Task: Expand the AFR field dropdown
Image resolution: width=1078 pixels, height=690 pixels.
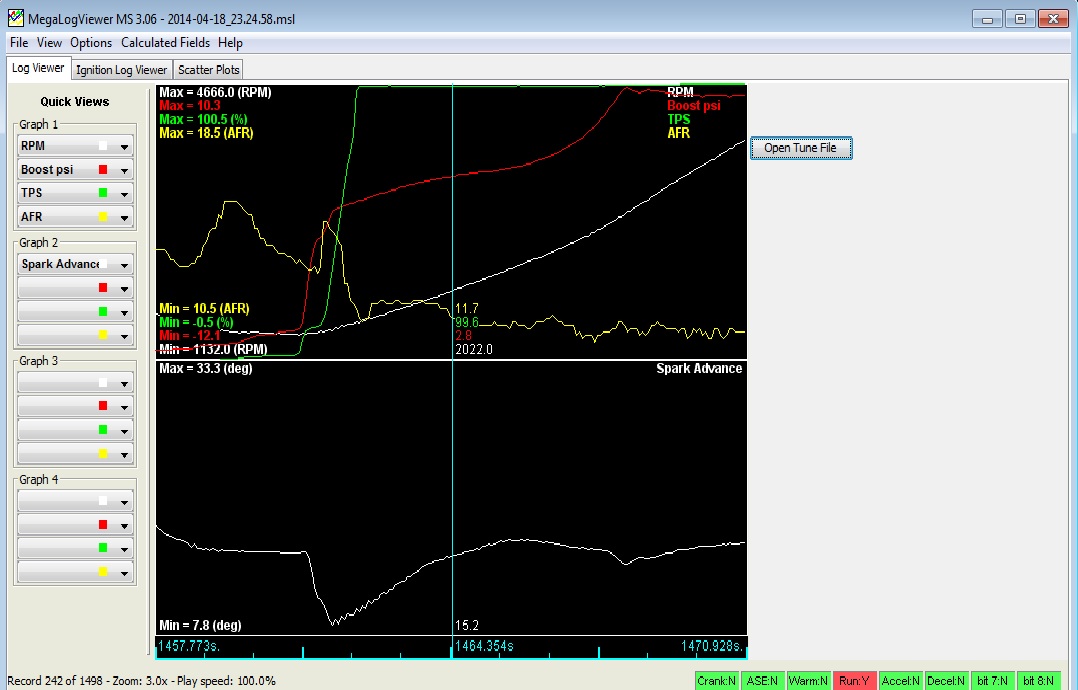Action: coord(75,216)
